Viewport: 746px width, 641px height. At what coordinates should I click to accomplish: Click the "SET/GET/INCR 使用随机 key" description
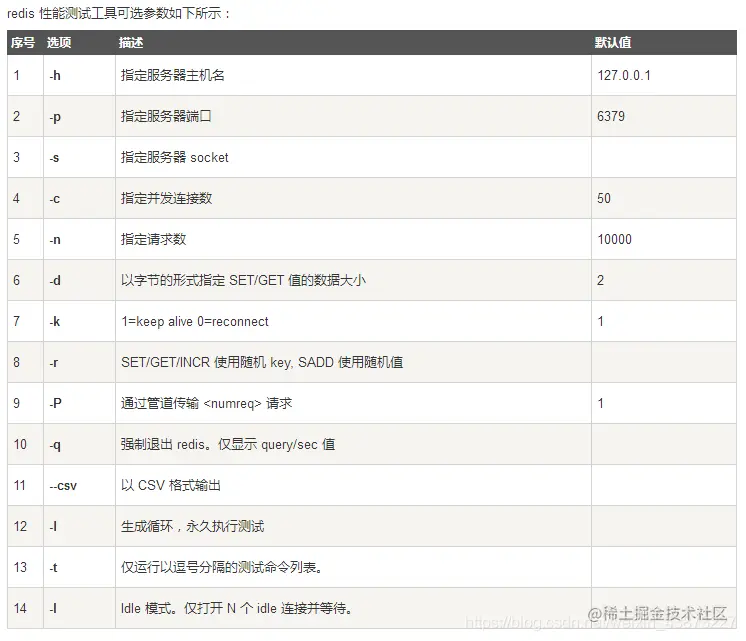pos(205,362)
